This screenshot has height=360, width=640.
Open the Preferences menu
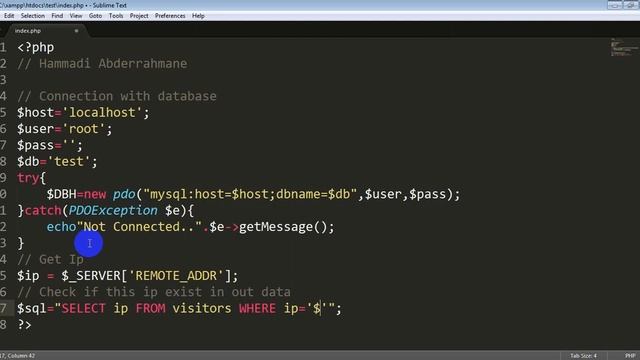(170, 16)
